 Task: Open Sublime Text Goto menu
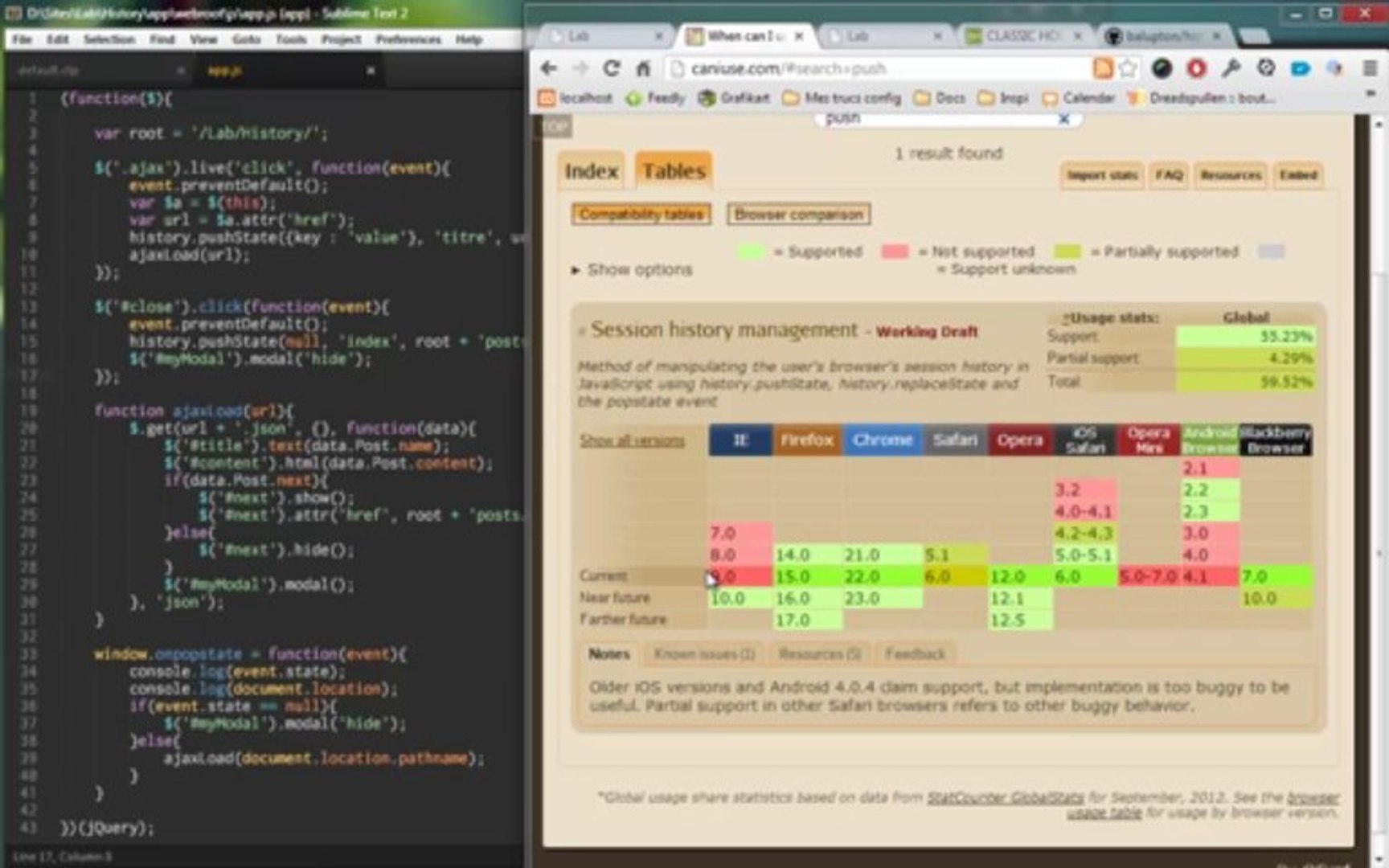246,39
